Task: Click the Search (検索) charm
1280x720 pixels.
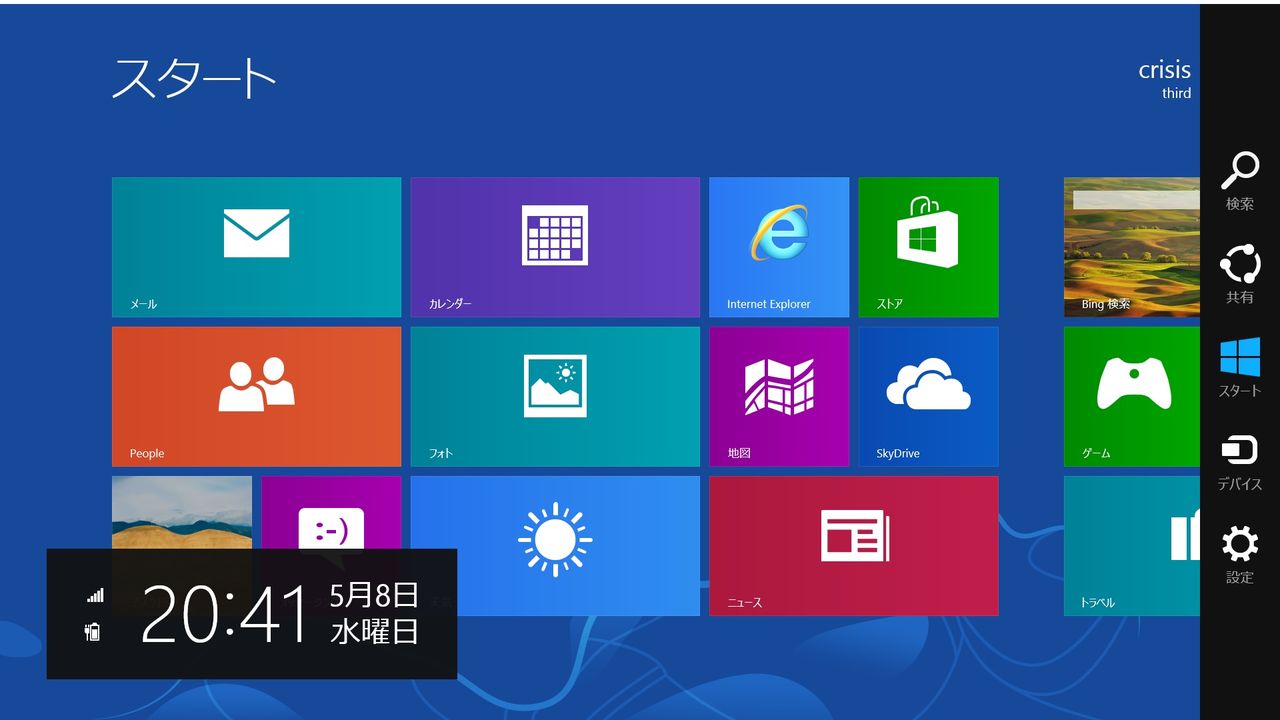Action: pyautogui.click(x=1240, y=181)
